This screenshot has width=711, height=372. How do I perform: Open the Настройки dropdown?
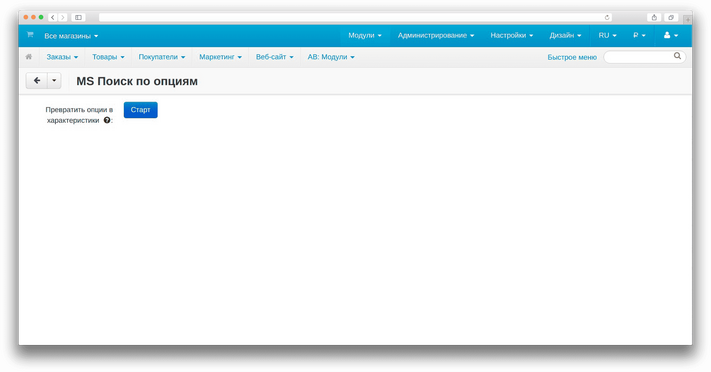tap(511, 35)
